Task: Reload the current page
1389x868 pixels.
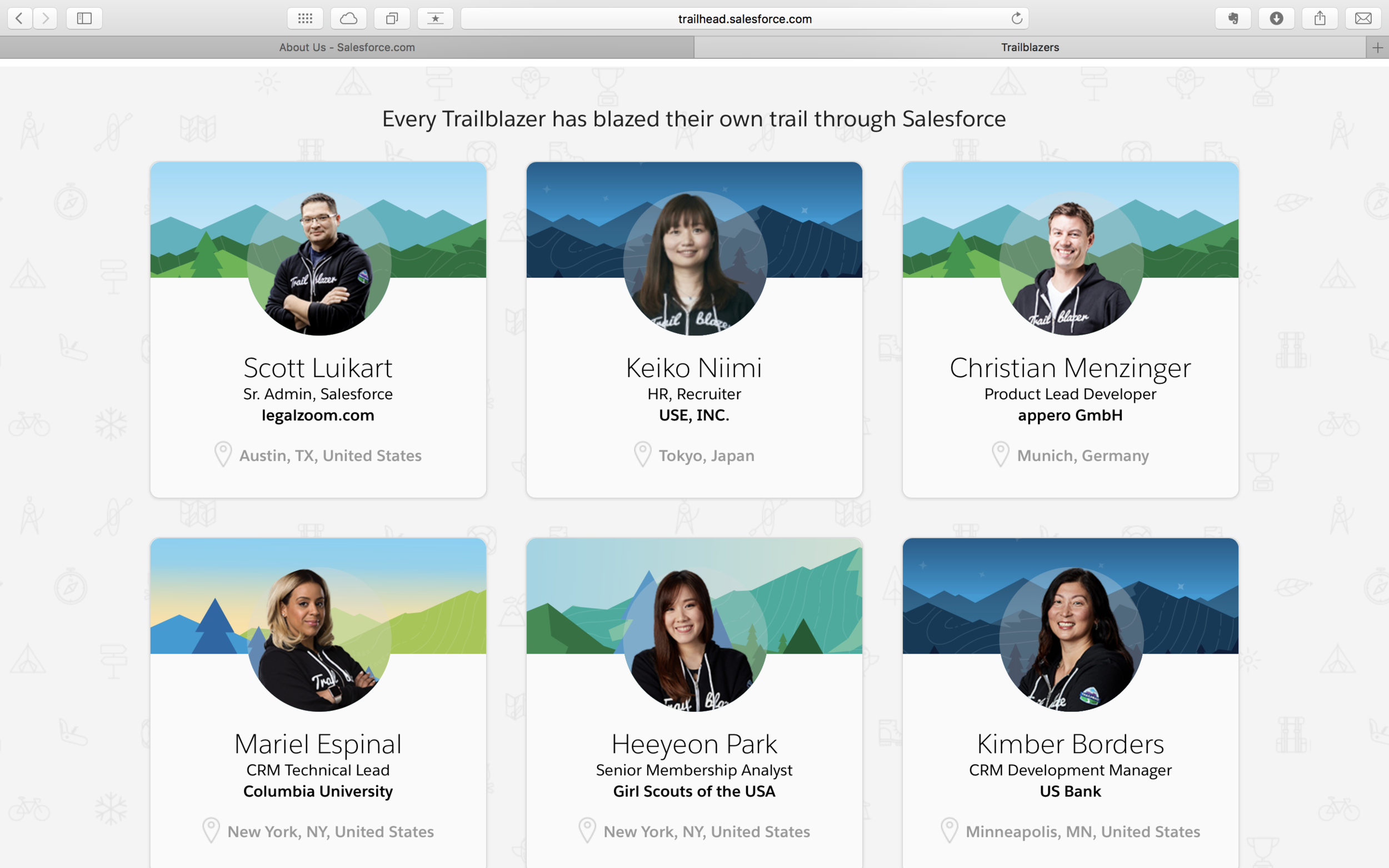Action: point(1017,18)
